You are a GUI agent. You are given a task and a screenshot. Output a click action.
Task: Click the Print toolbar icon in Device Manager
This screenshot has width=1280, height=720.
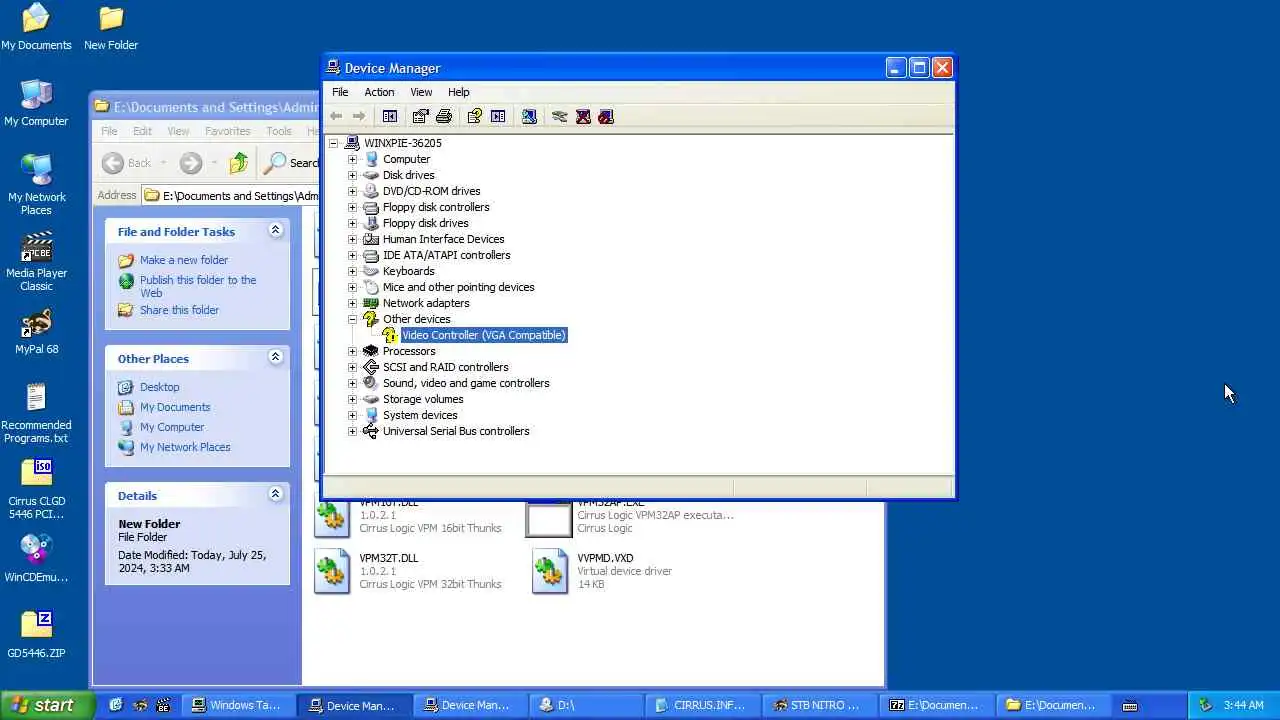(x=444, y=116)
